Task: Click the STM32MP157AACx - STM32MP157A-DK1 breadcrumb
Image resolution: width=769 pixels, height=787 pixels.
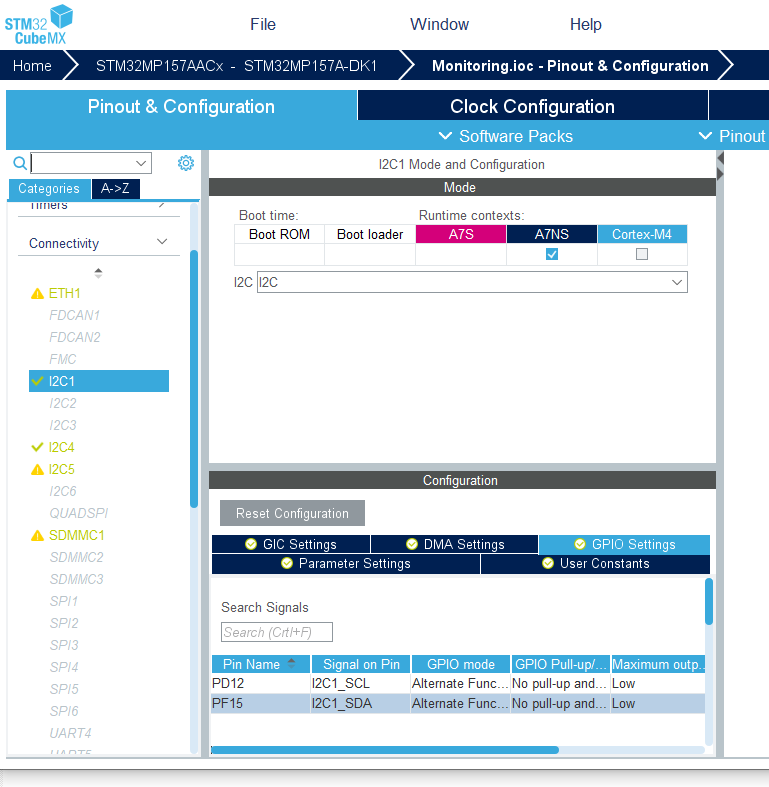Action: click(236, 66)
